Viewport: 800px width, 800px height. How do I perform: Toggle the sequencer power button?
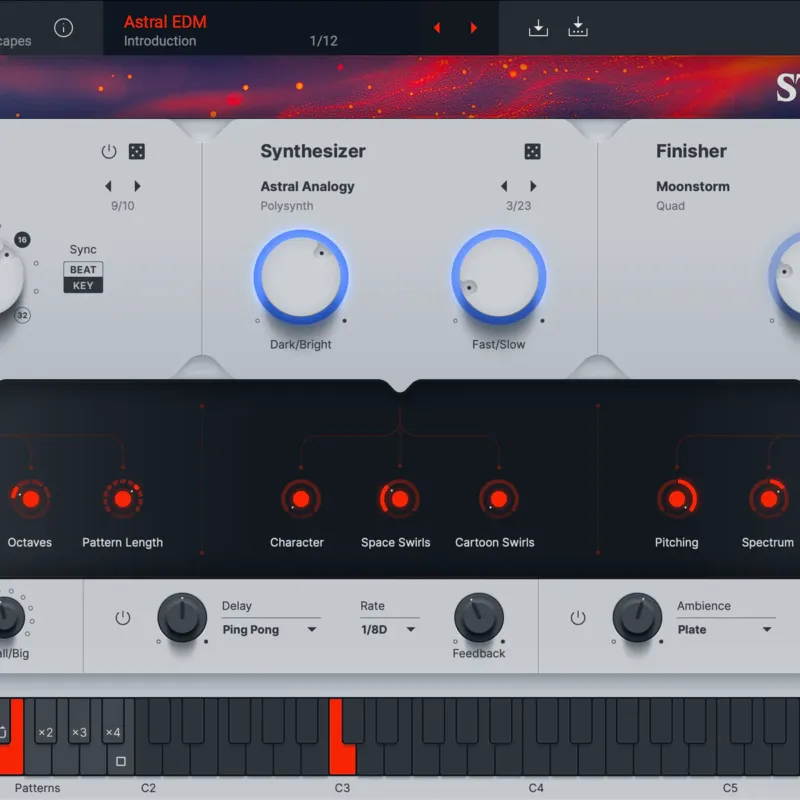pyautogui.click(x=109, y=152)
